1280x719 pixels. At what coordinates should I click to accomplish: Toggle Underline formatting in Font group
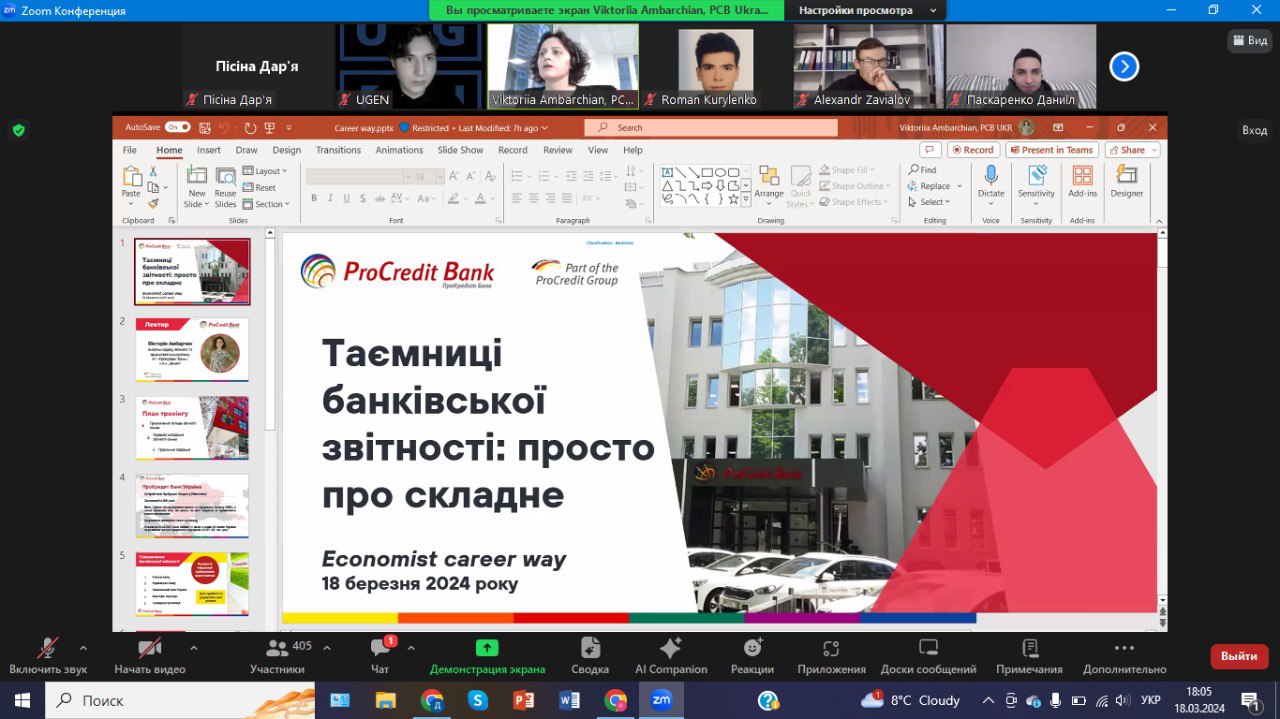tap(347, 198)
